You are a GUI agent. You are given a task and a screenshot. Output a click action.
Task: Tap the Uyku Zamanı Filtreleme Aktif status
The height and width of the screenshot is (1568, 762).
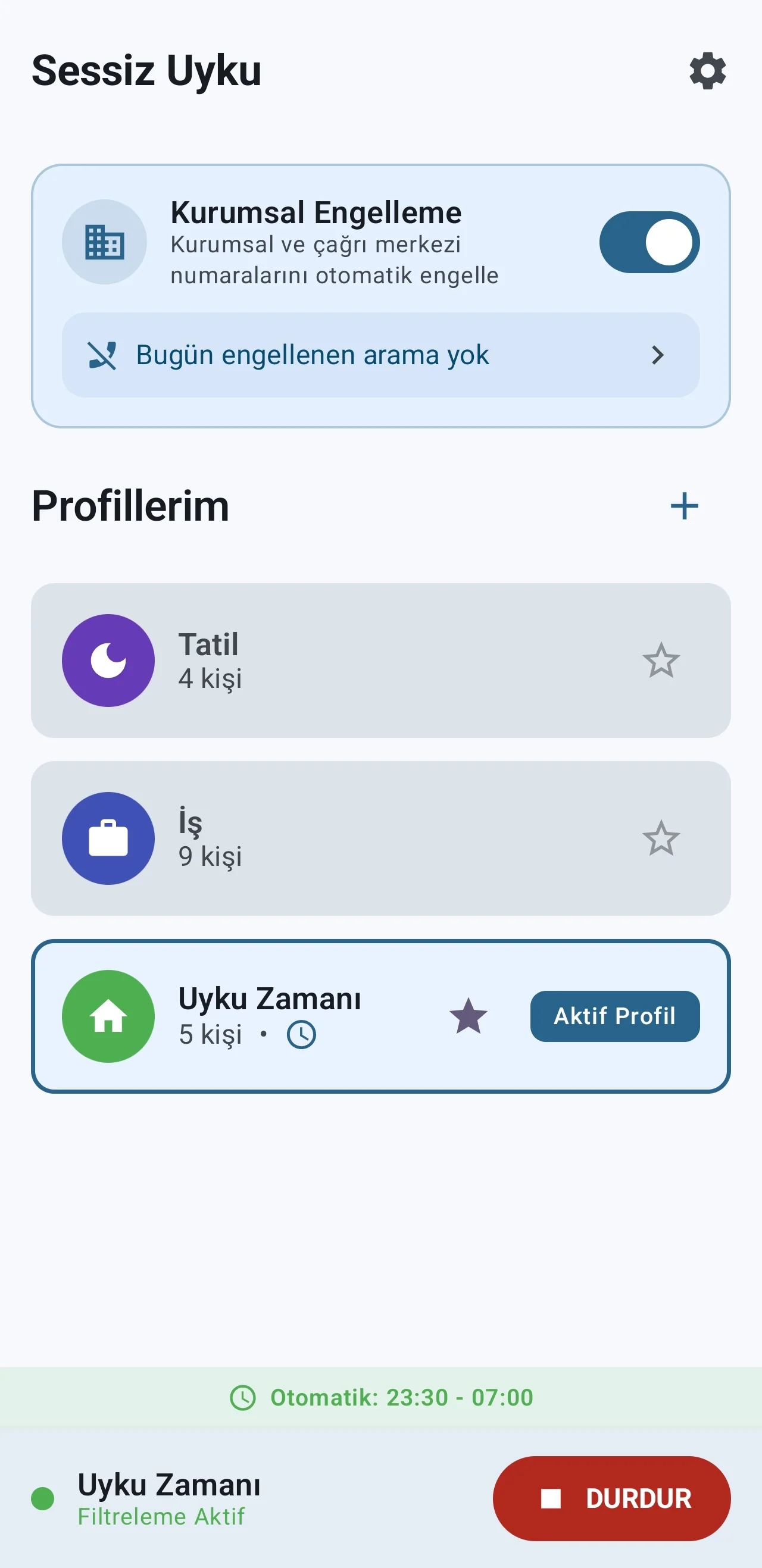coord(169,1498)
